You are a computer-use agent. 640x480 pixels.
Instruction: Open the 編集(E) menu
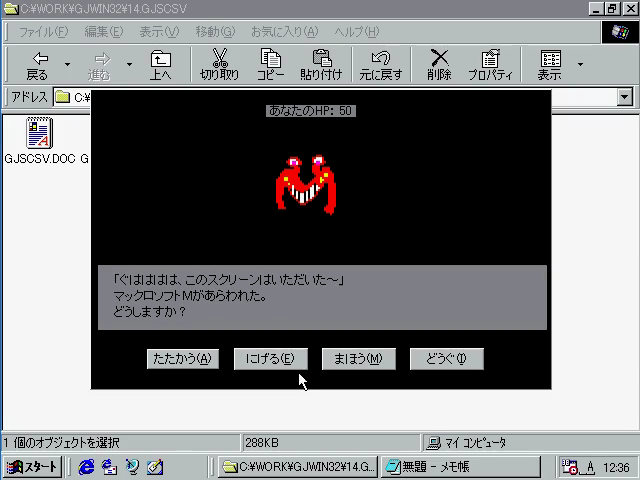click(104, 32)
